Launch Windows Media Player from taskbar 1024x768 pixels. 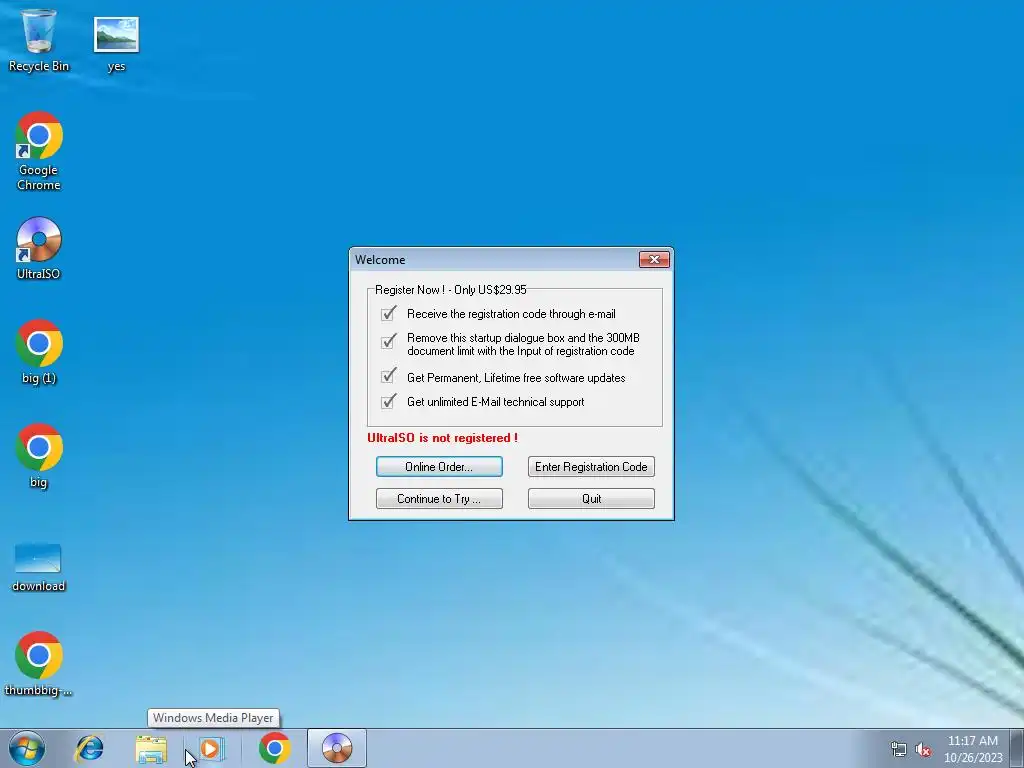212,748
